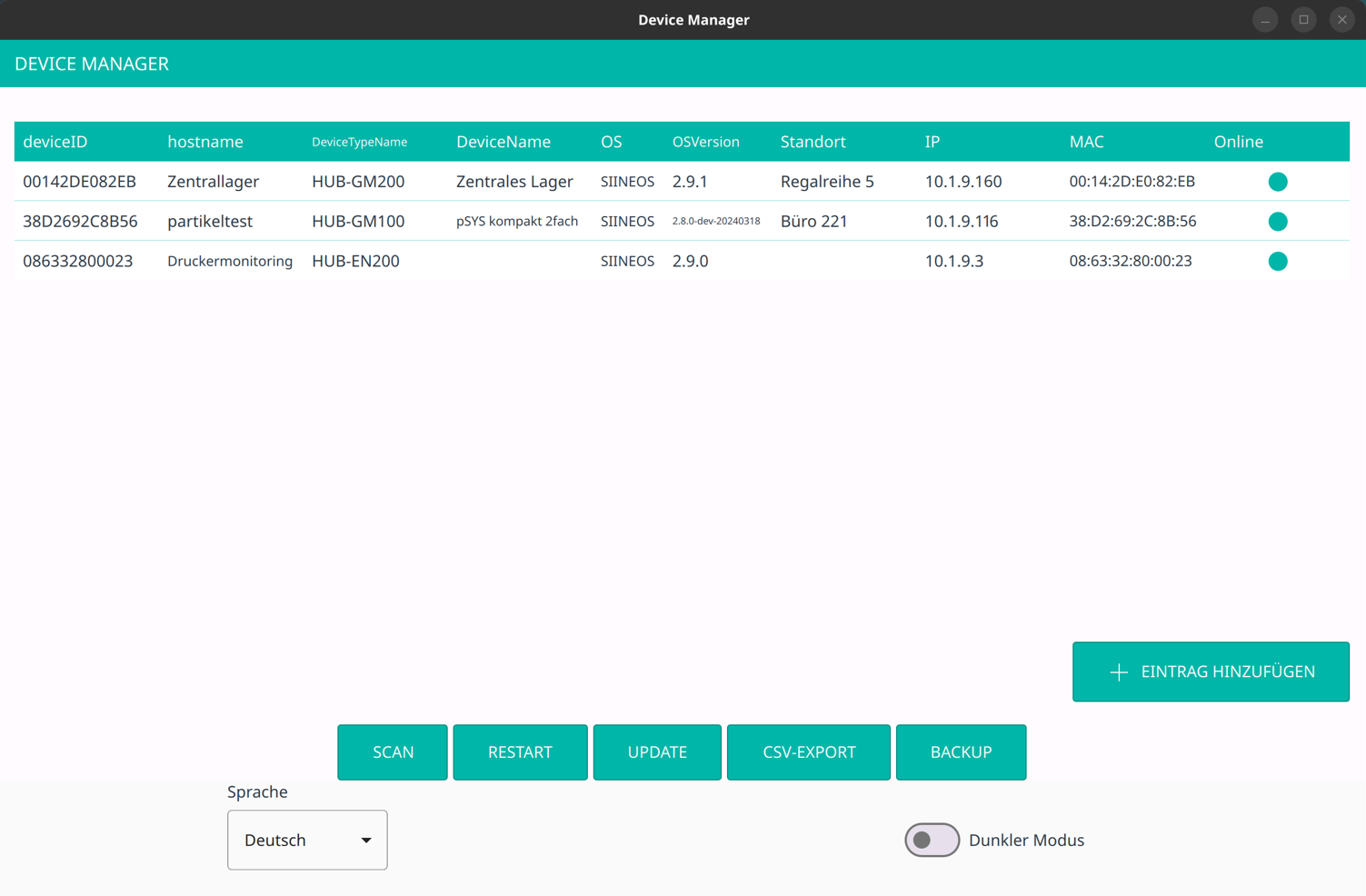Minimize the Device Manager window
Image resolution: width=1366 pixels, height=896 pixels.
coord(1264,20)
